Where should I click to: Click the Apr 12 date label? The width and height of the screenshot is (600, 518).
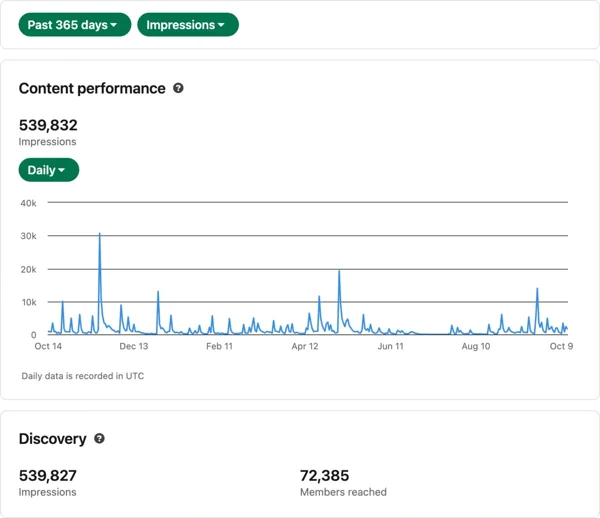click(x=305, y=347)
